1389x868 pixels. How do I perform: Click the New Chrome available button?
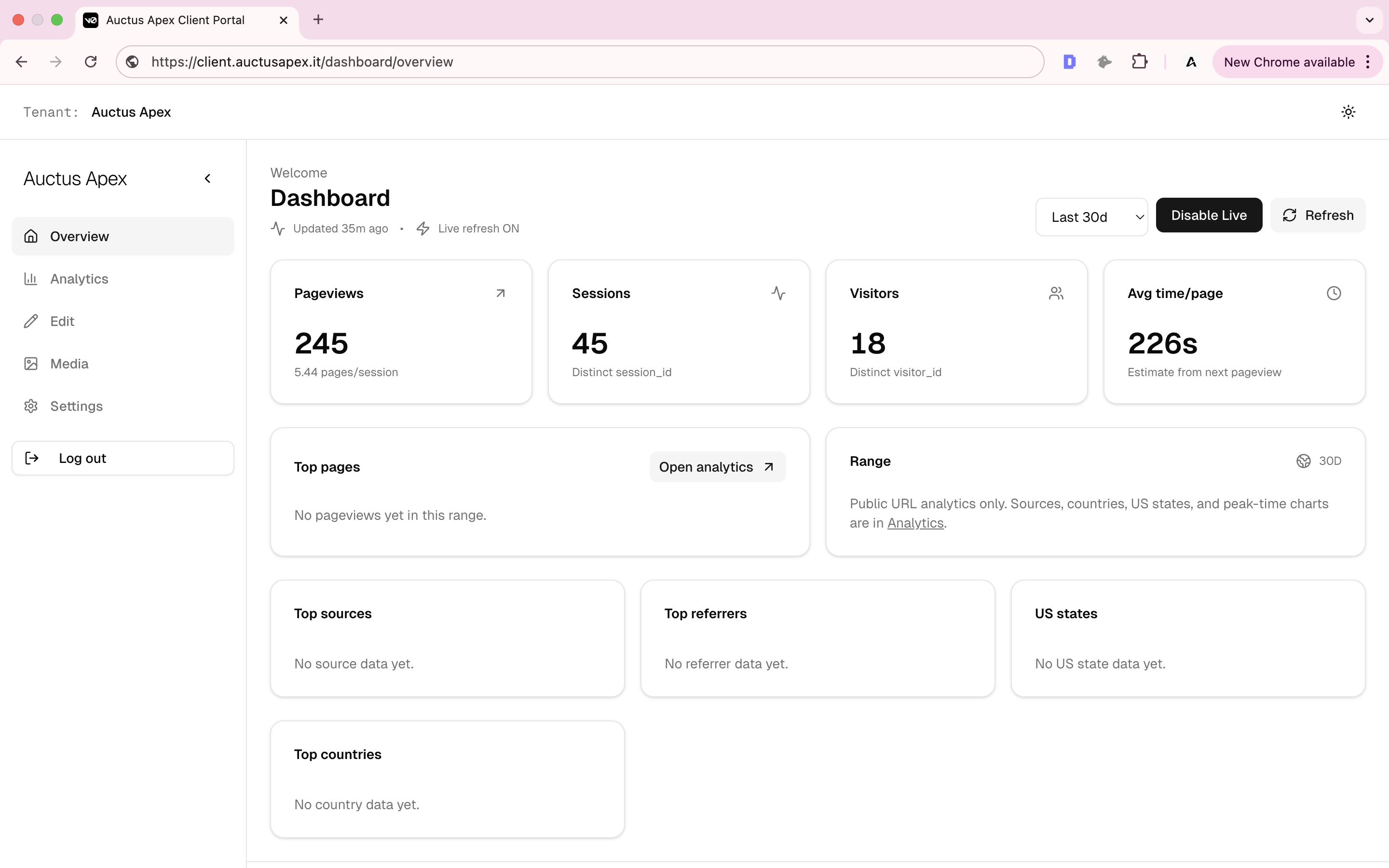click(x=1289, y=62)
